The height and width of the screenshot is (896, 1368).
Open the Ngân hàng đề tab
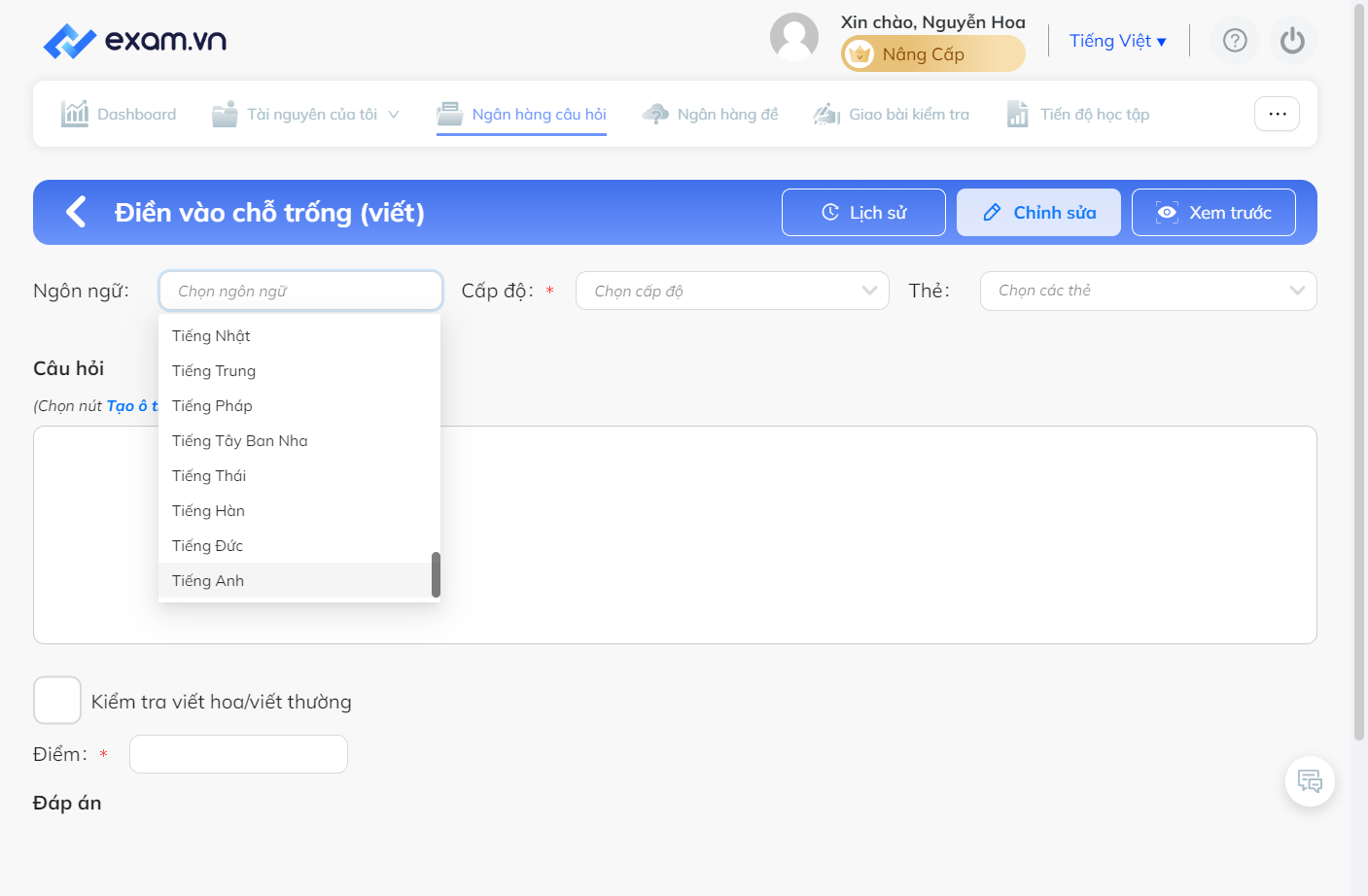710,115
